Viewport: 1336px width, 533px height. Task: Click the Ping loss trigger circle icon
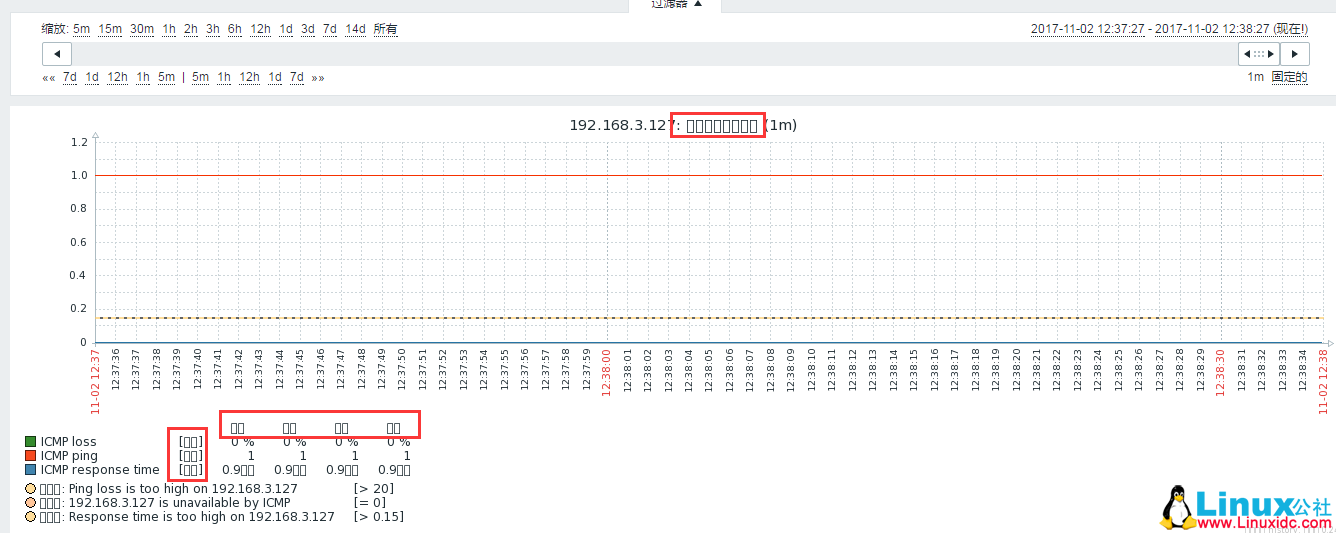[x=31, y=489]
